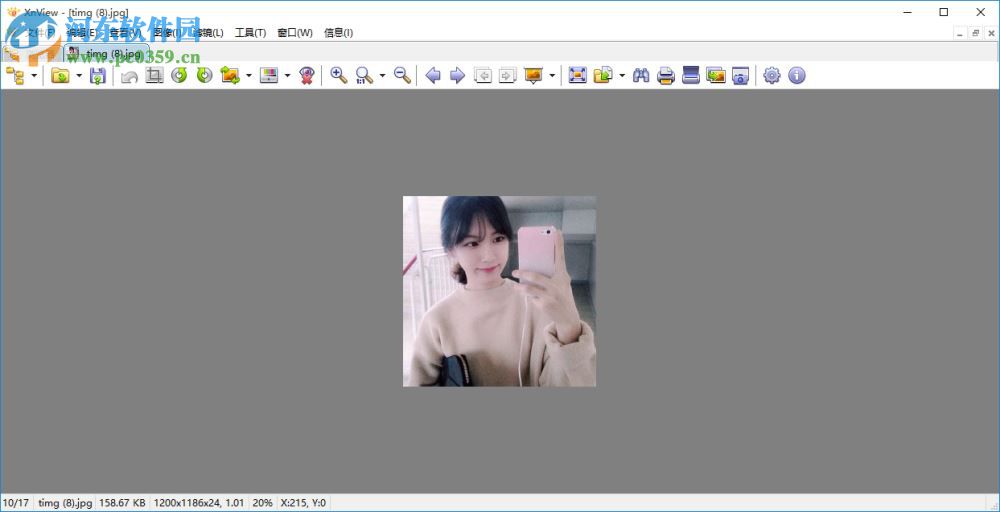Click the batch convert icon
This screenshot has width=1000, height=512.
point(603,76)
